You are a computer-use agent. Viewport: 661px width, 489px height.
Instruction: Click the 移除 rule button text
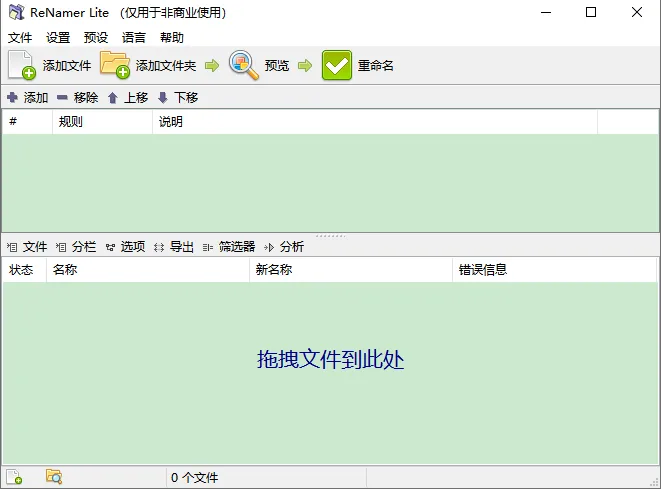86,97
